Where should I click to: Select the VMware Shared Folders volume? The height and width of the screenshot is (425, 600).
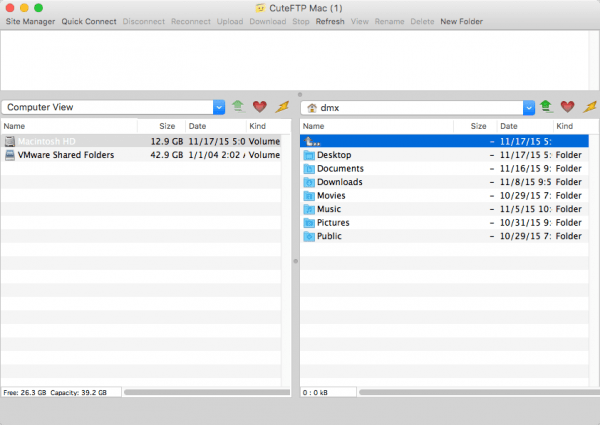click(66, 155)
